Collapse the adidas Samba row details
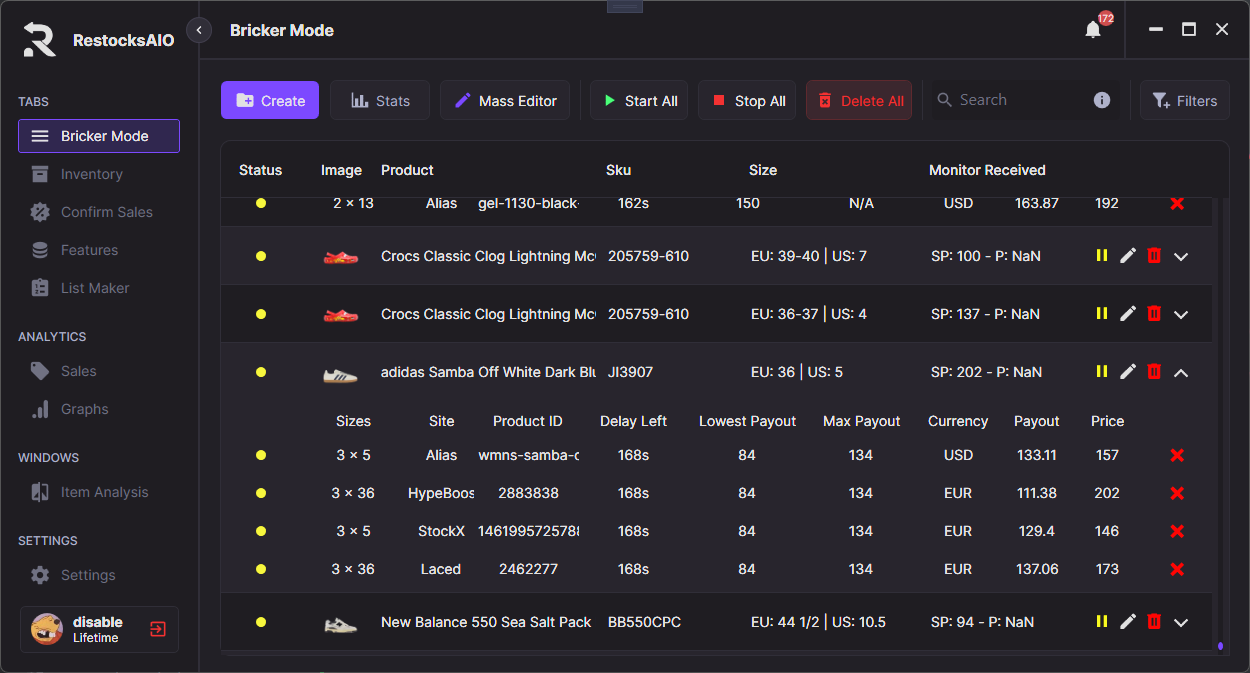Viewport: 1250px width, 673px height. (x=1181, y=372)
